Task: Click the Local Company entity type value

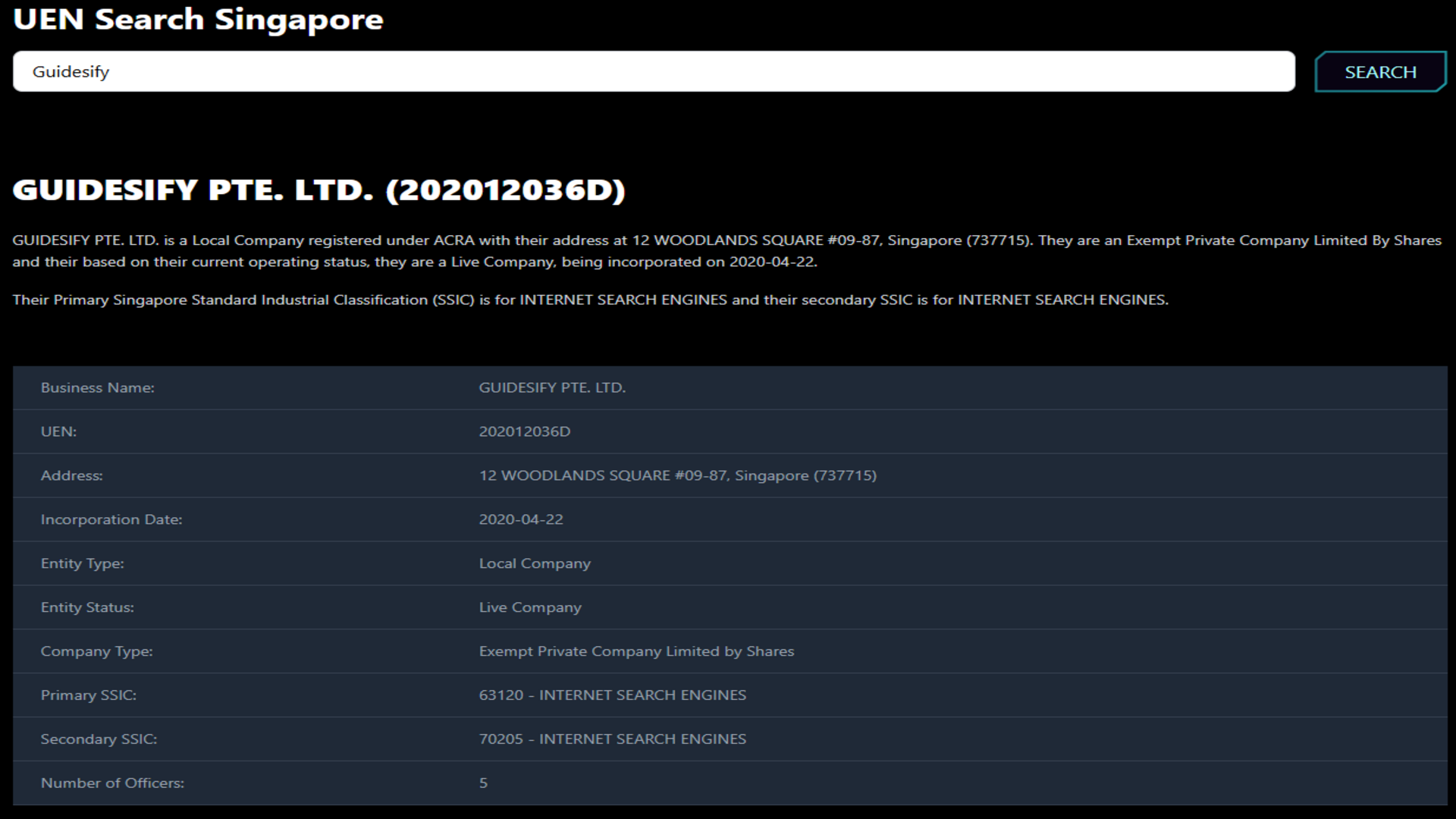Action: tap(535, 563)
